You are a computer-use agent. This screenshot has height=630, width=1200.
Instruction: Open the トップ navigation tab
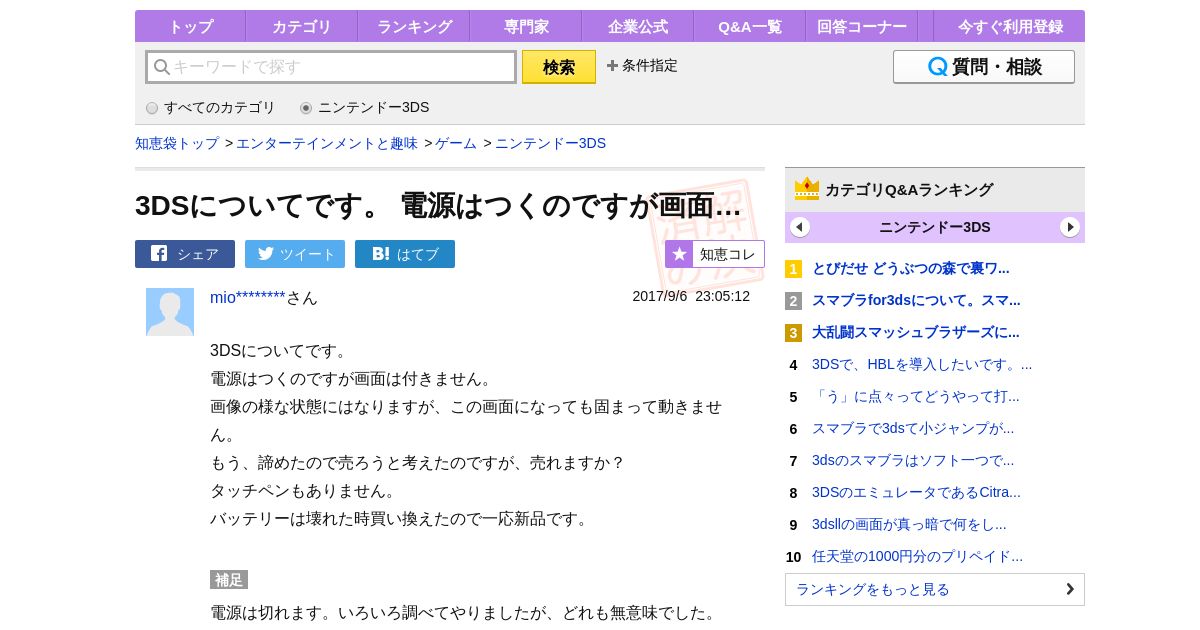pos(190,26)
